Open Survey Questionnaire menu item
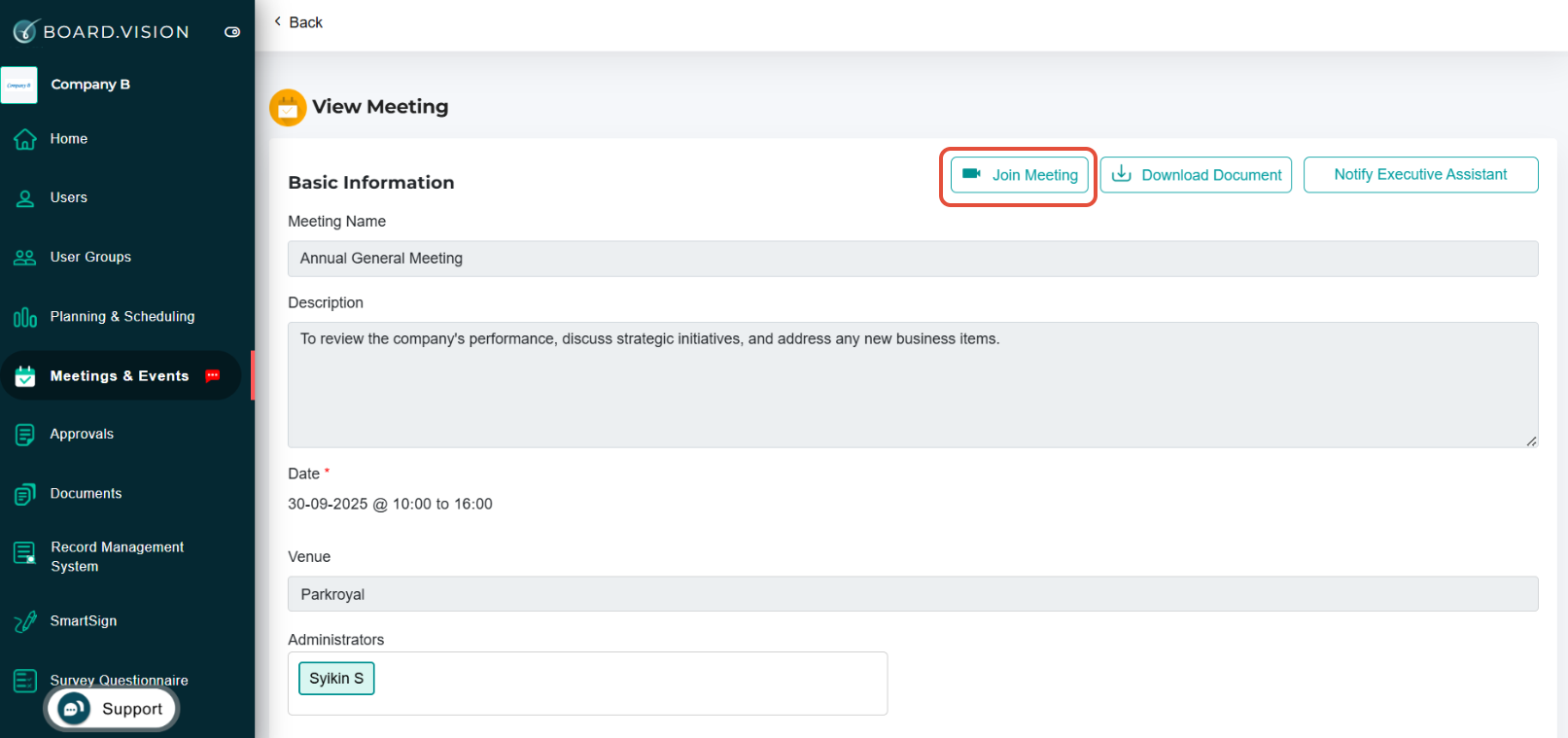This screenshot has height=738, width=1568. [x=120, y=680]
